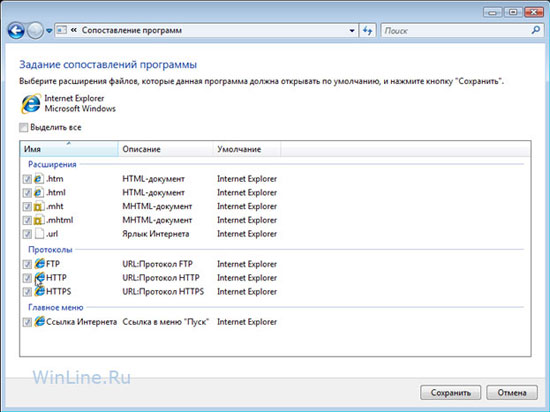Click the .html file type icon
This screenshot has height=412, width=550.
[39, 192]
